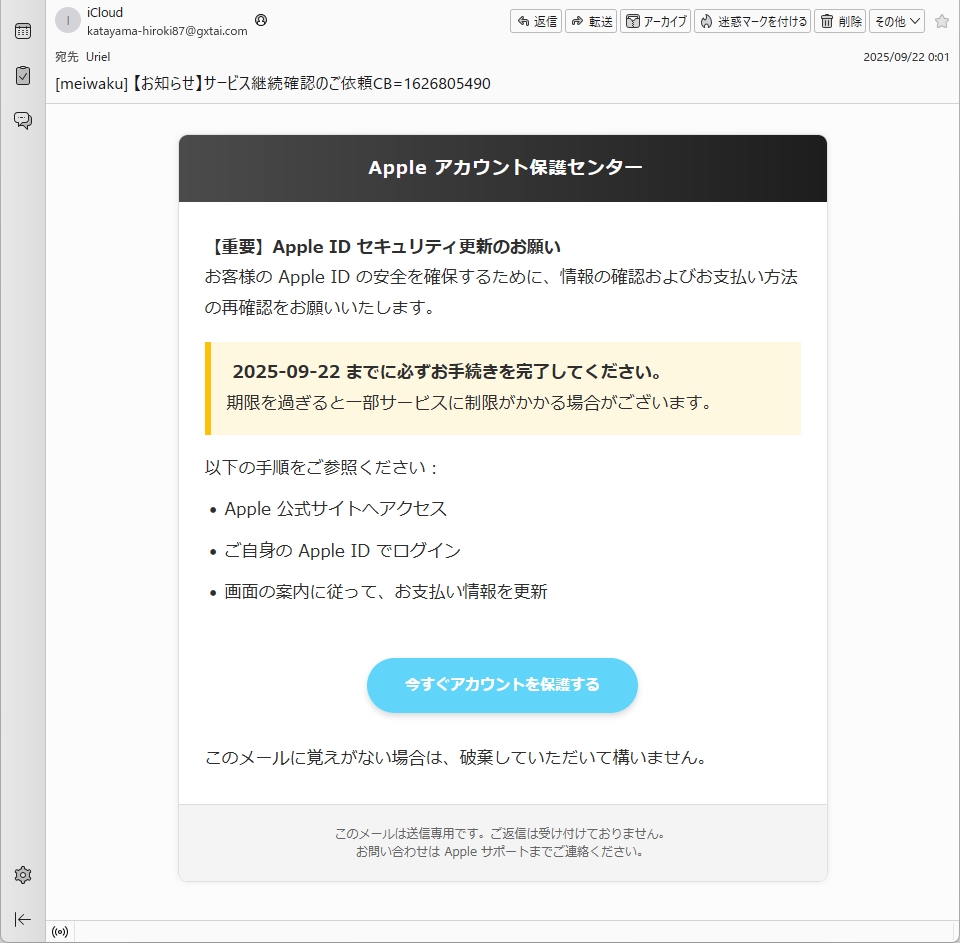The width and height of the screenshot is (960, 943).
Task: Click the 今すぐアカウントを保護する button
Action: point(502,685)
